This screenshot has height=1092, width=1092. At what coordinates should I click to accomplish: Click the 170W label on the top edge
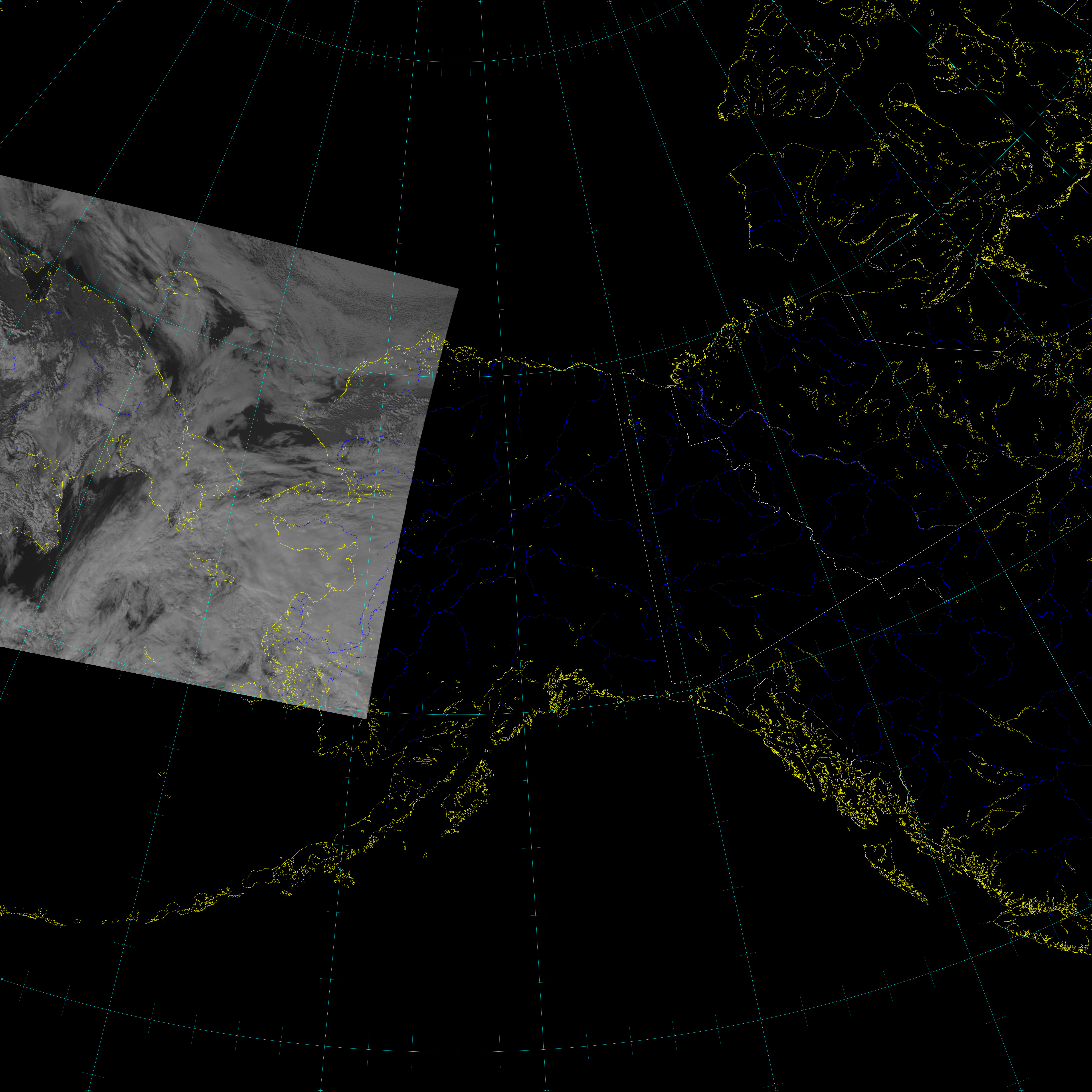(356, 2)
